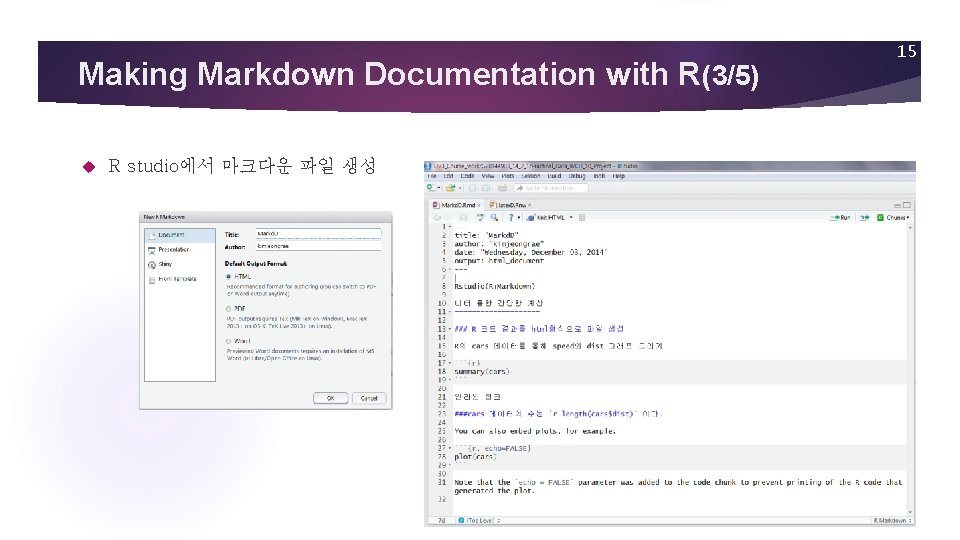This screenshot has width=960, height=540.
Task: Select the HTML output format radio button
Action: click(x=229, y=277)
